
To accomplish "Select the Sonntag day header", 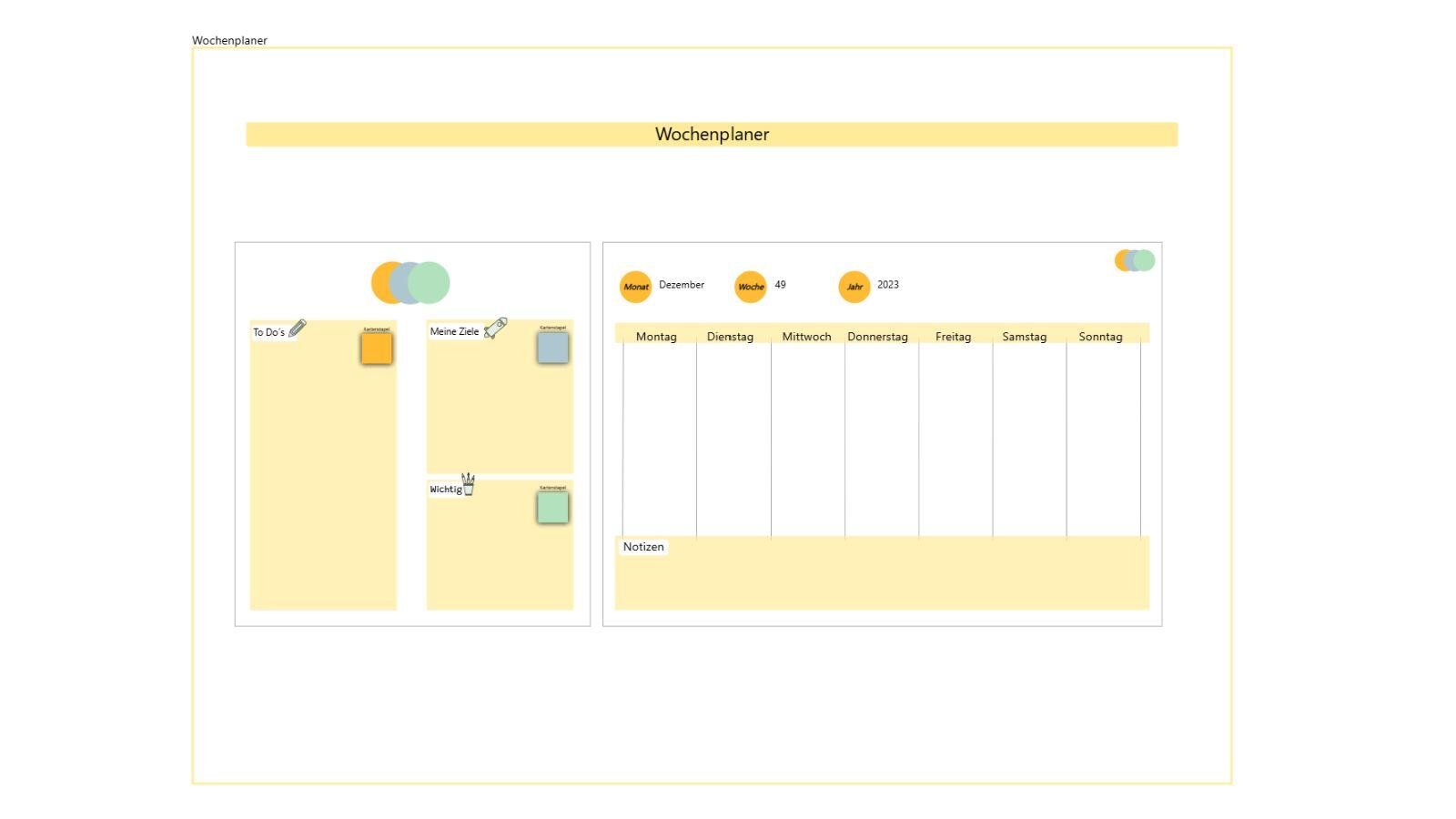I will [x=1100, y=336].
